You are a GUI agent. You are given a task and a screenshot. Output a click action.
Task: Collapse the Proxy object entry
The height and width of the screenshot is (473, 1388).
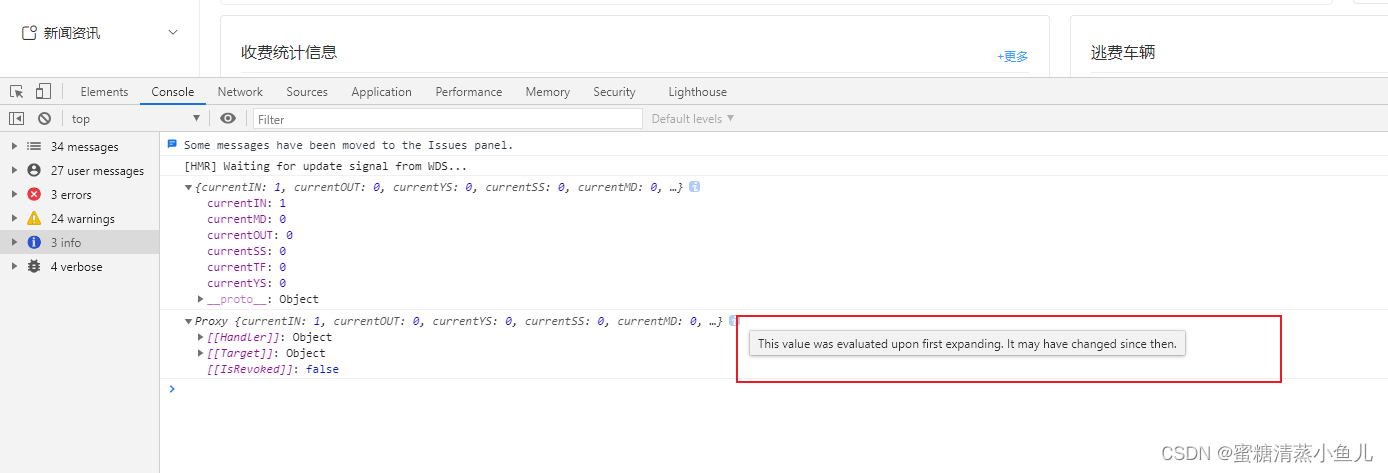point(189,321)
